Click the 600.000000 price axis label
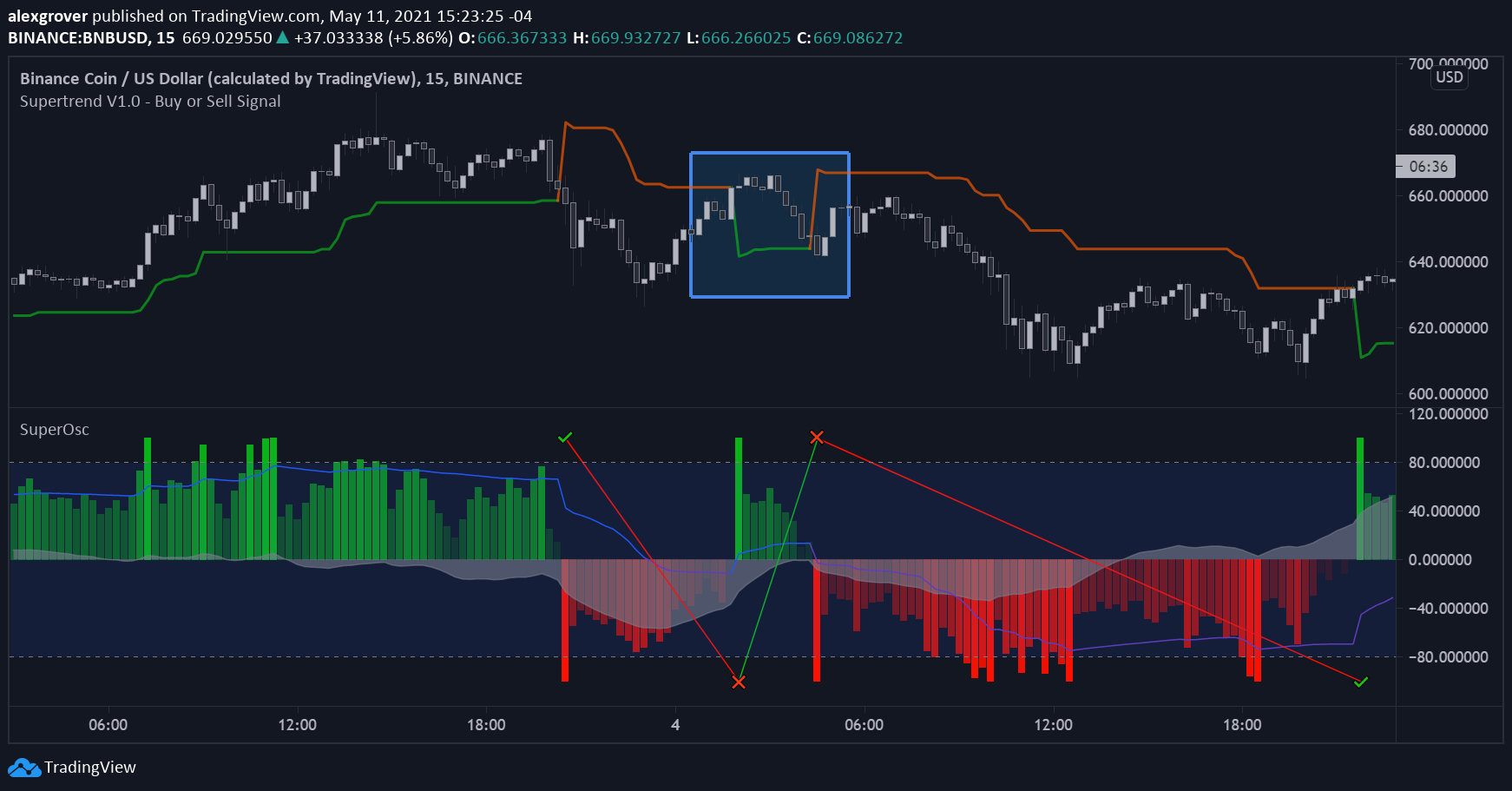The width and height of the screenshot is (1512, 791). [1448, 394]
